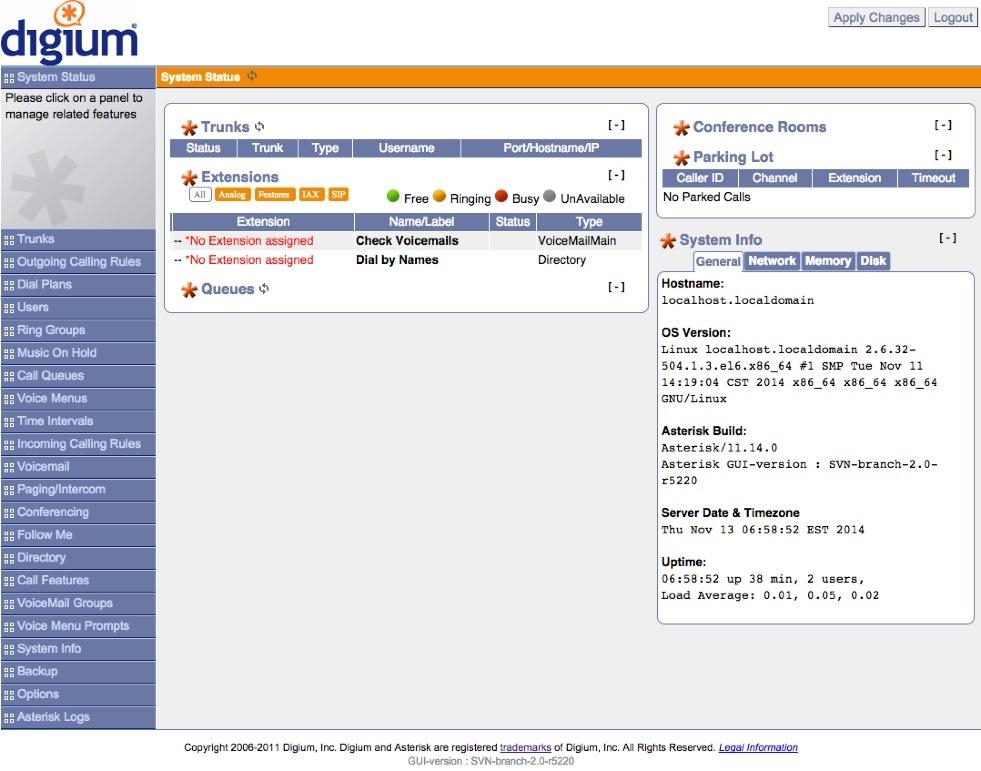Filter extensions by SIP
981x771 pixels.
tap(338, 195)
